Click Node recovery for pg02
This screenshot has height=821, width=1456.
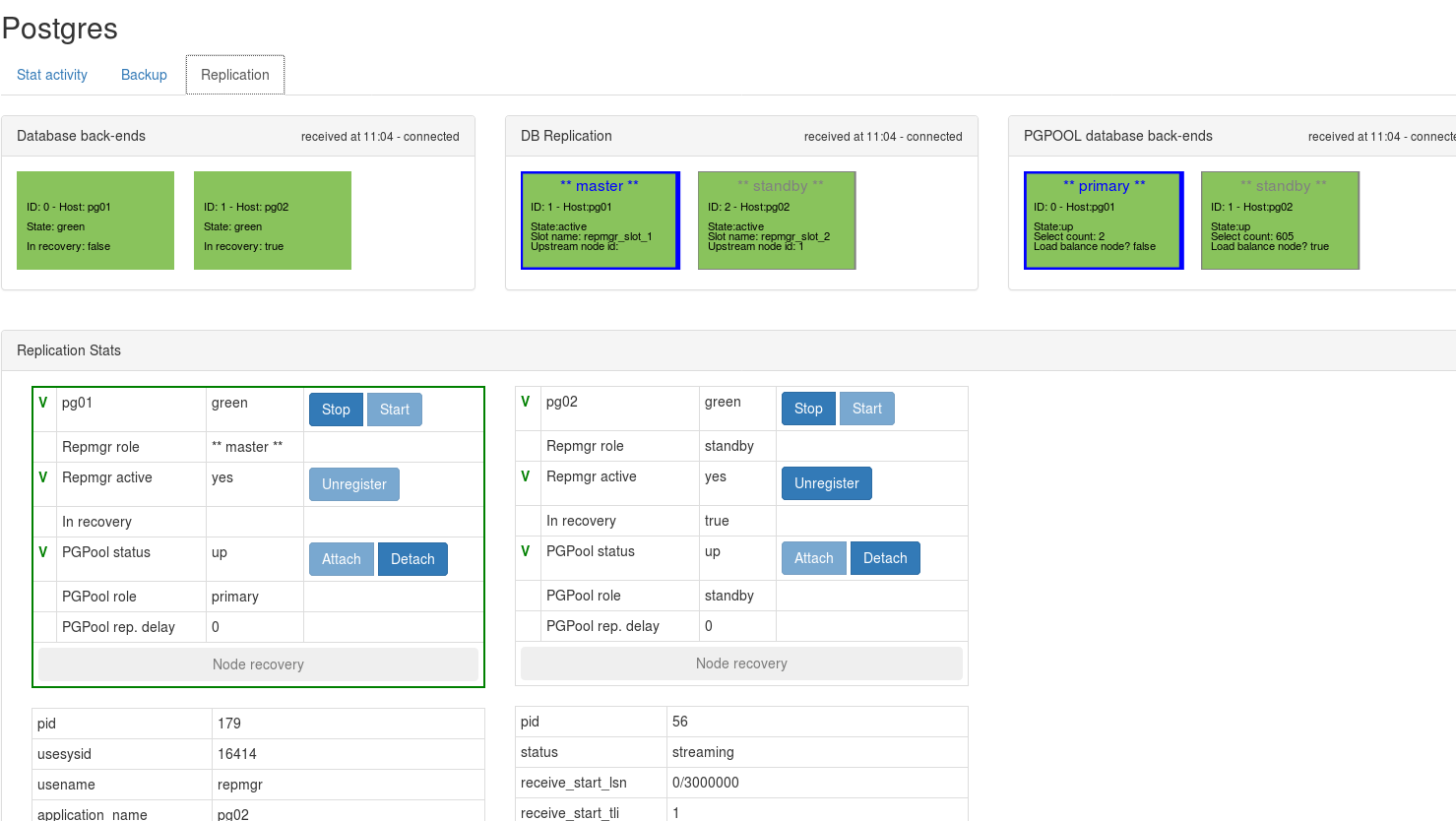[741, 663]
